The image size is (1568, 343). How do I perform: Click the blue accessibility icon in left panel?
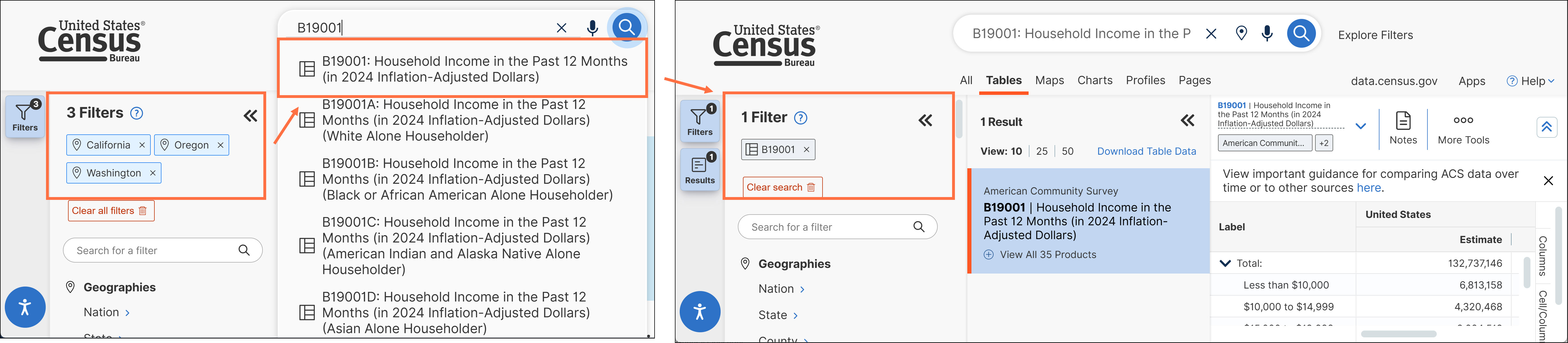pyautogui.click(x=25, y=307)
